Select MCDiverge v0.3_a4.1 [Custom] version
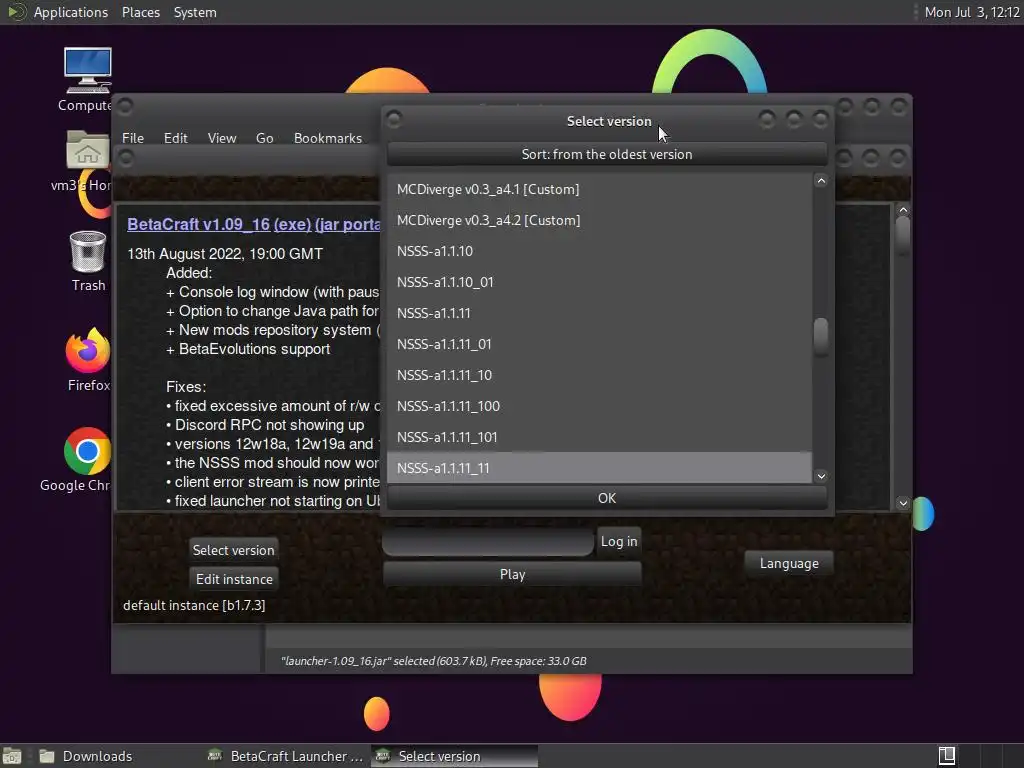The width and height of the screenshot is (1024, 768). coord(599,189)
